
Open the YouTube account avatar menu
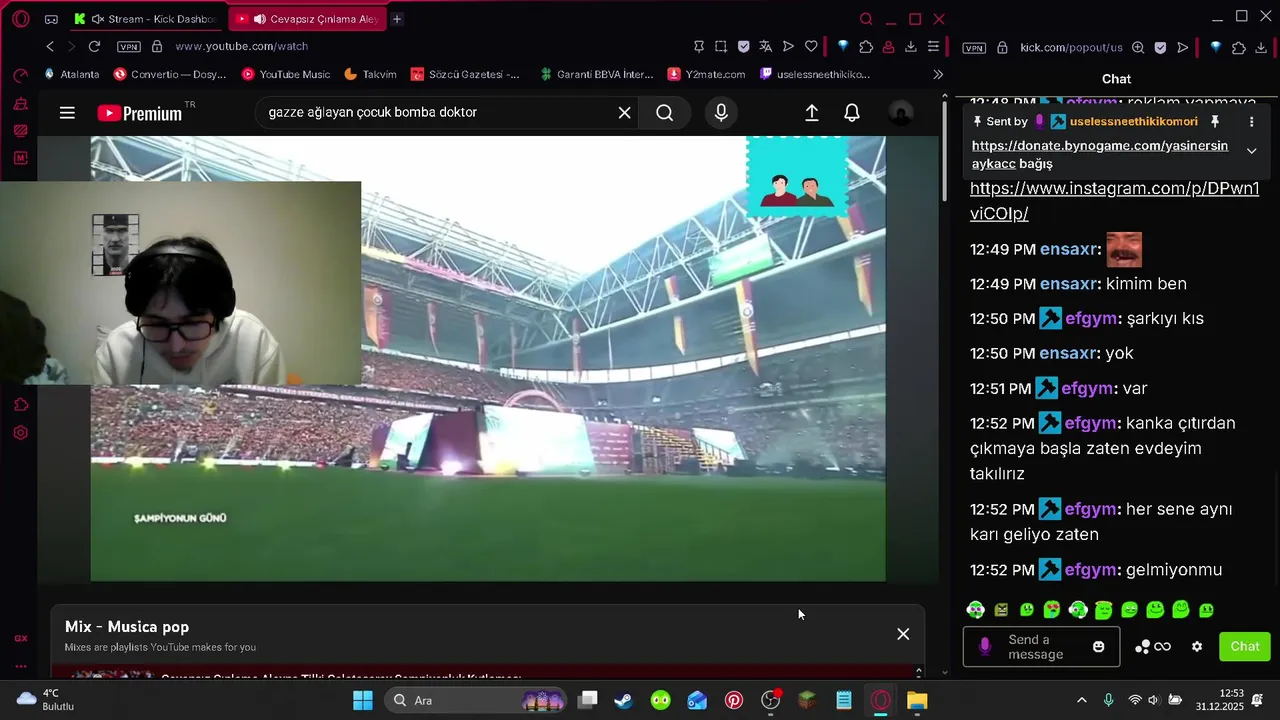click(901, 113)
